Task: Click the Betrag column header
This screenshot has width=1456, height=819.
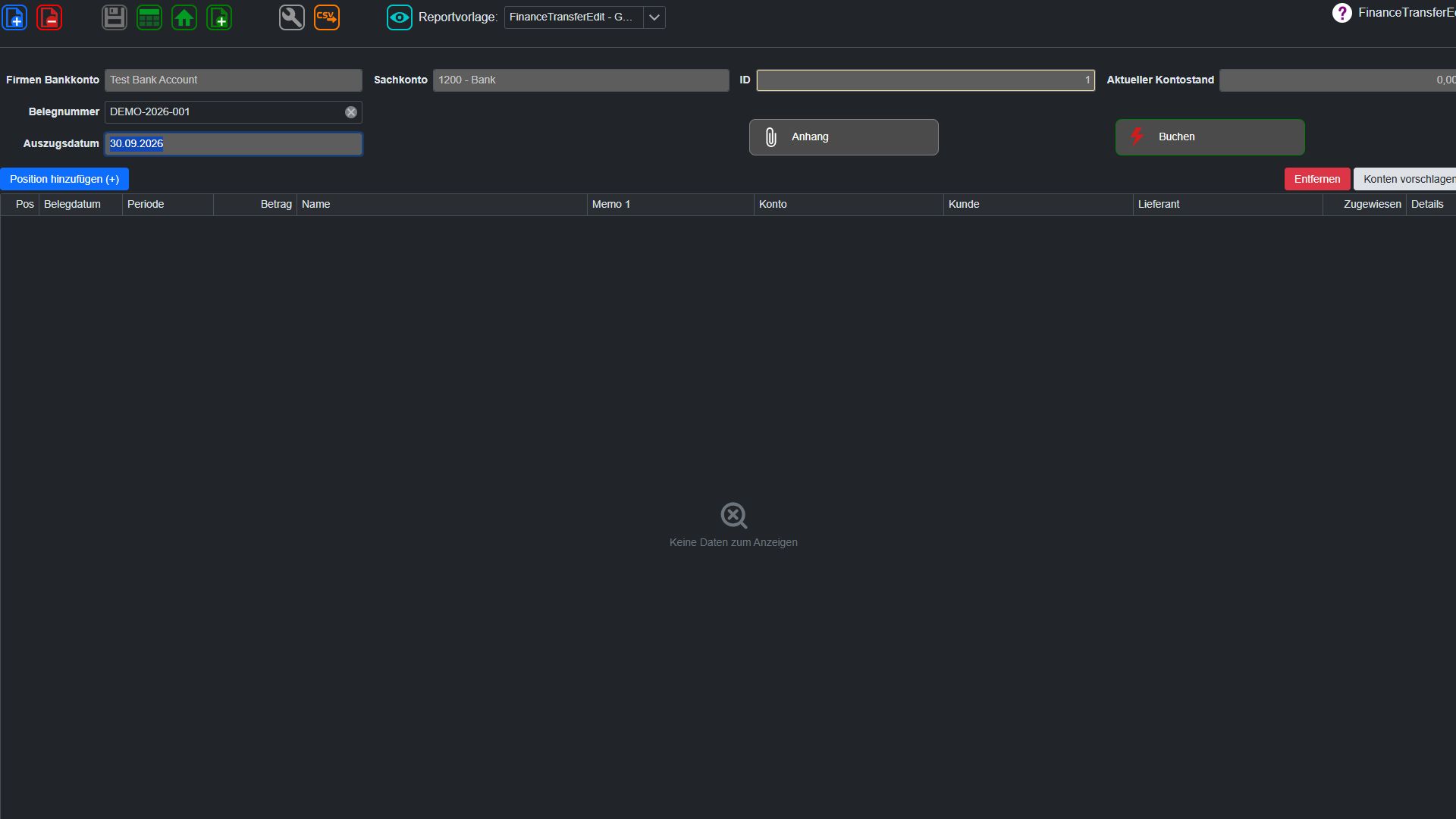Action: coord(256,204)
